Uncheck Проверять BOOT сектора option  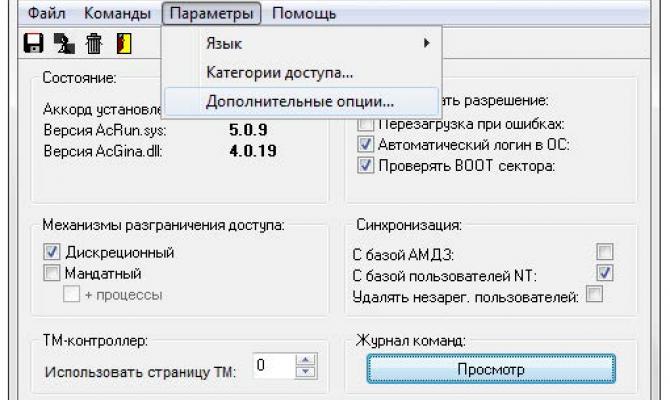point(365,163)
